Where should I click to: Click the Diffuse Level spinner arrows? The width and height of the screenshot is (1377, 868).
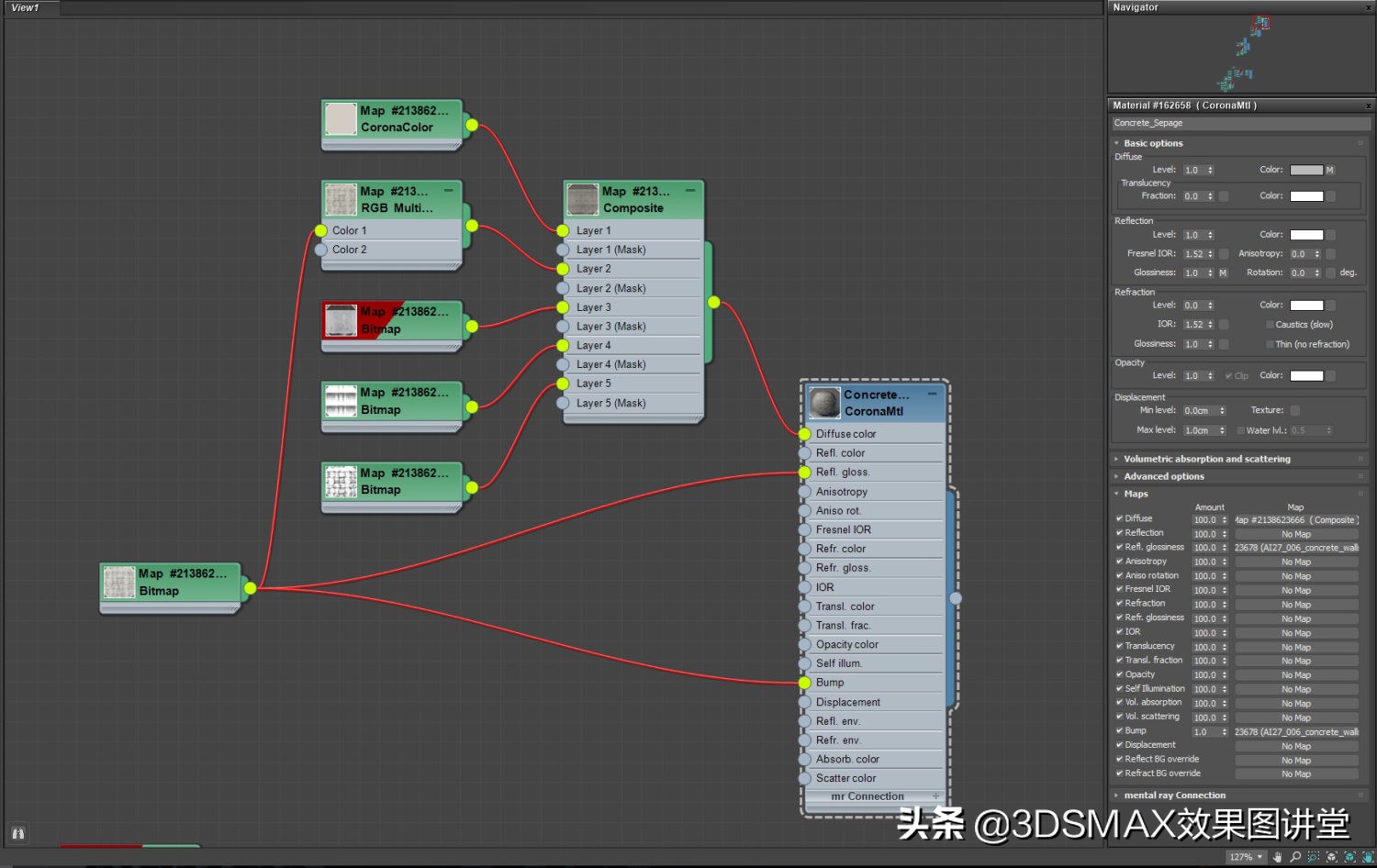[1210, 170]
